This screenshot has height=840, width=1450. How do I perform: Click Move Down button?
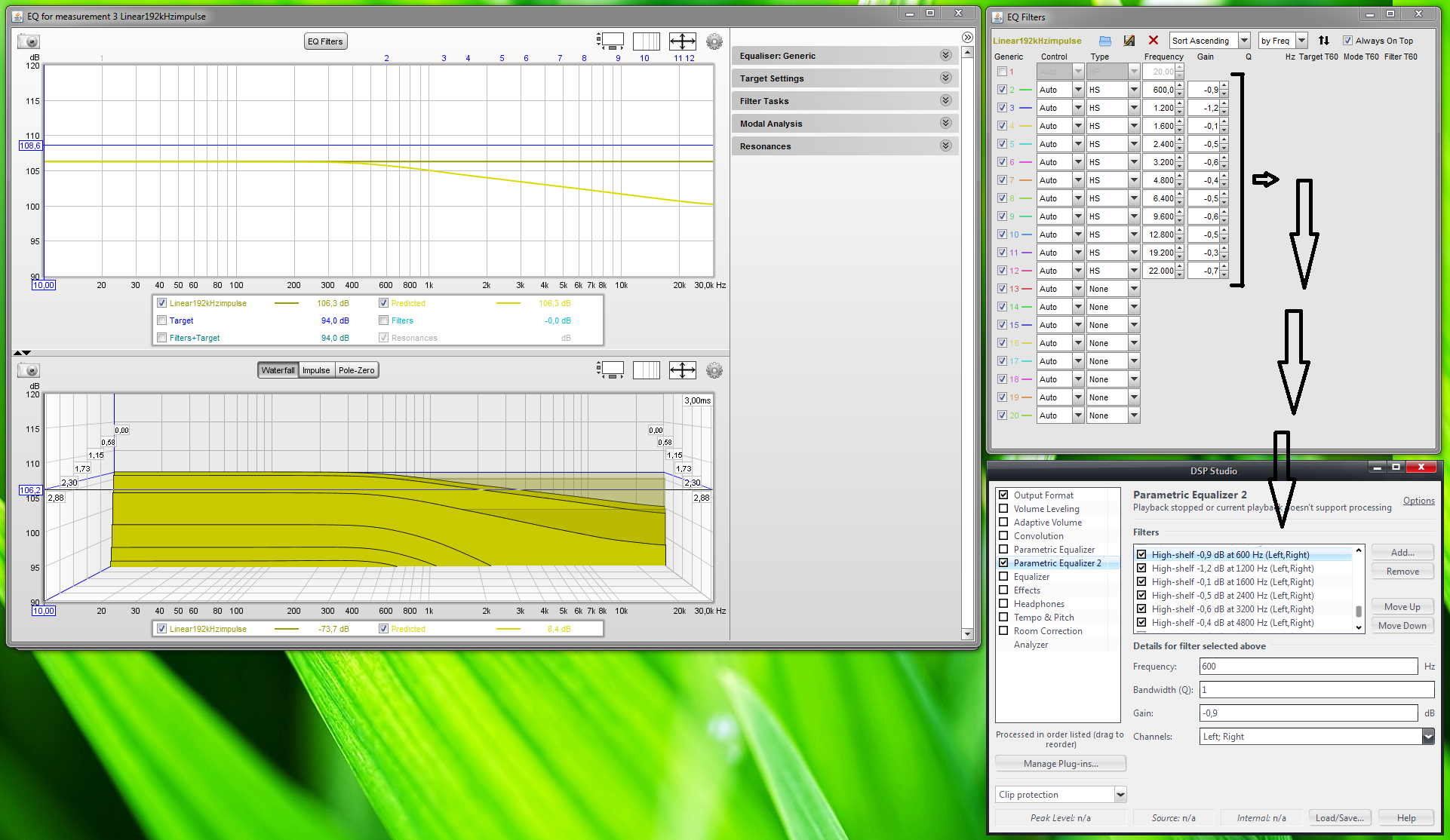pyautogui.click(x=1402, y=626)
